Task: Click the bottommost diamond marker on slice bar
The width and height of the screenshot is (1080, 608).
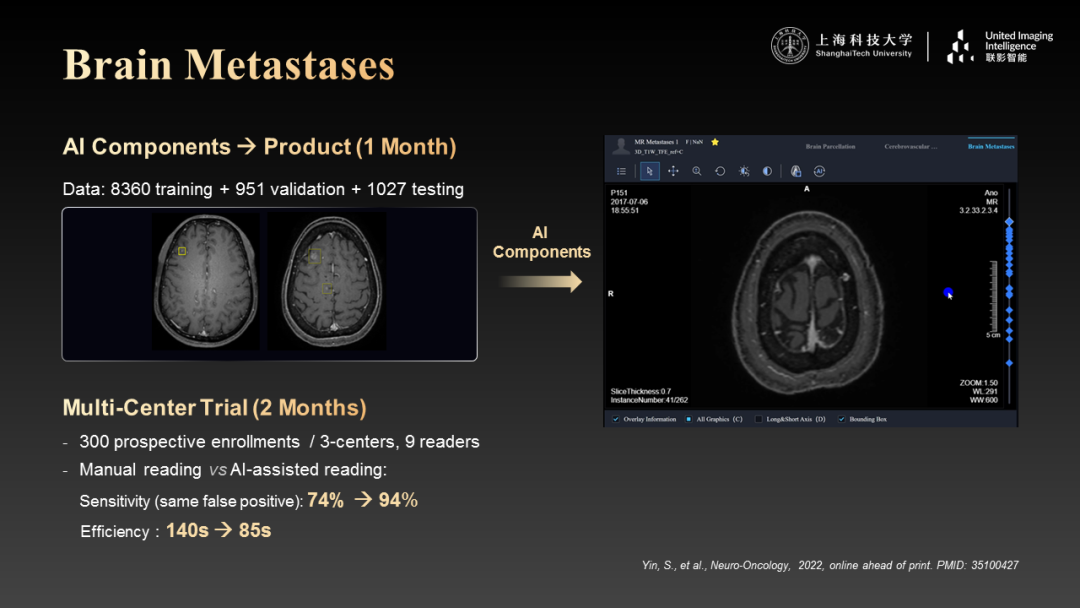Action: [1009, 363]
